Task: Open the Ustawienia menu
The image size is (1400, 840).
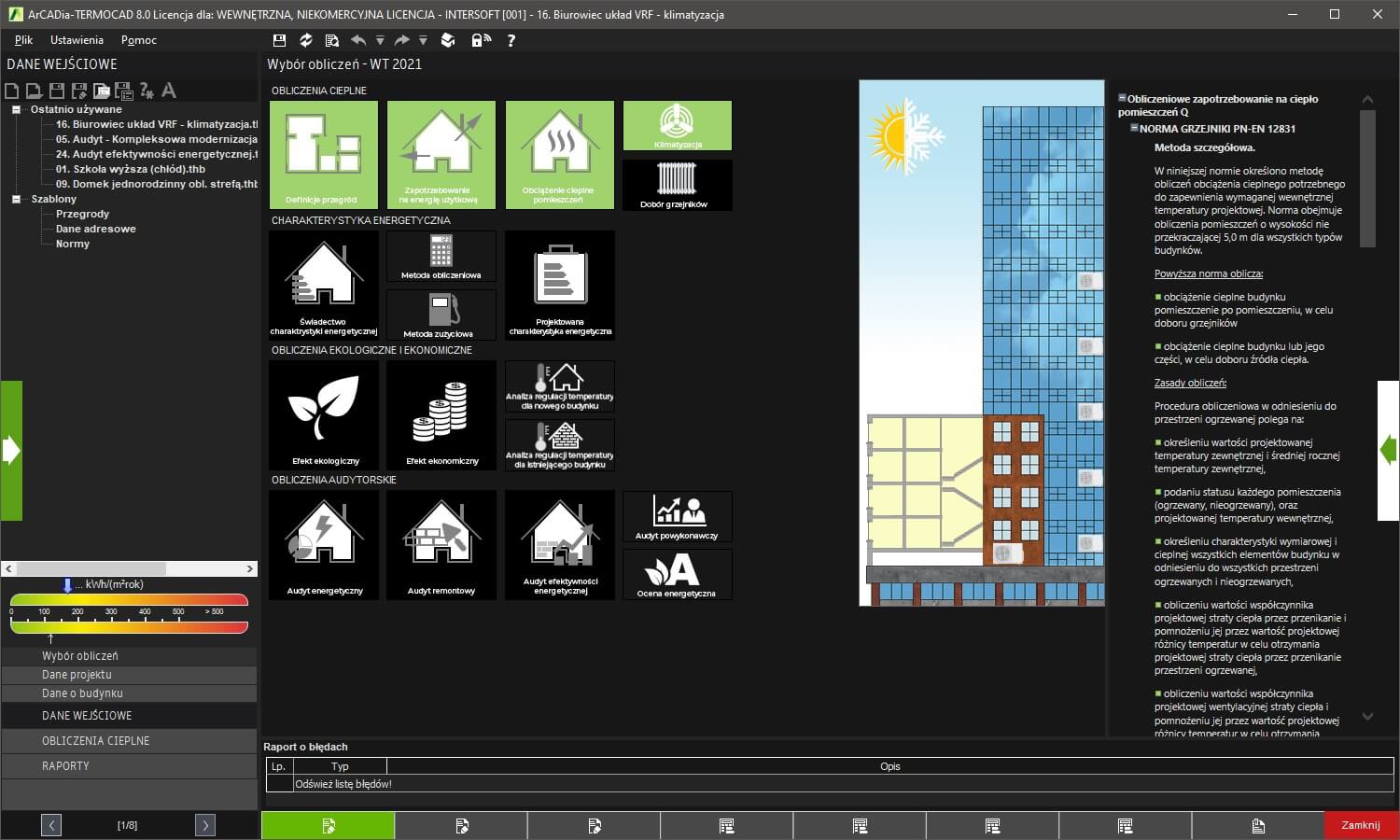Action: pos(77,40)
